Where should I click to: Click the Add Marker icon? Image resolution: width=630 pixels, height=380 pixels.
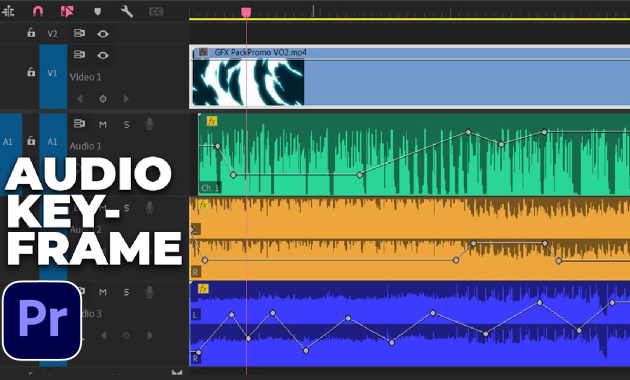(97, 12)
